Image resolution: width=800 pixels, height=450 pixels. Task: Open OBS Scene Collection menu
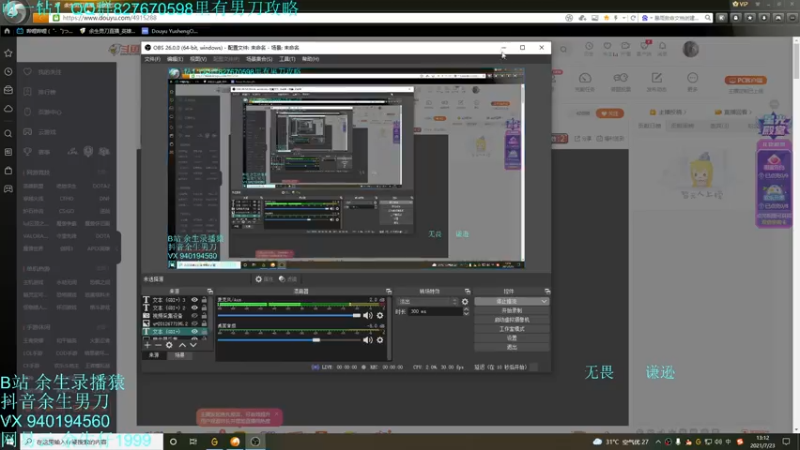[259, 59]
